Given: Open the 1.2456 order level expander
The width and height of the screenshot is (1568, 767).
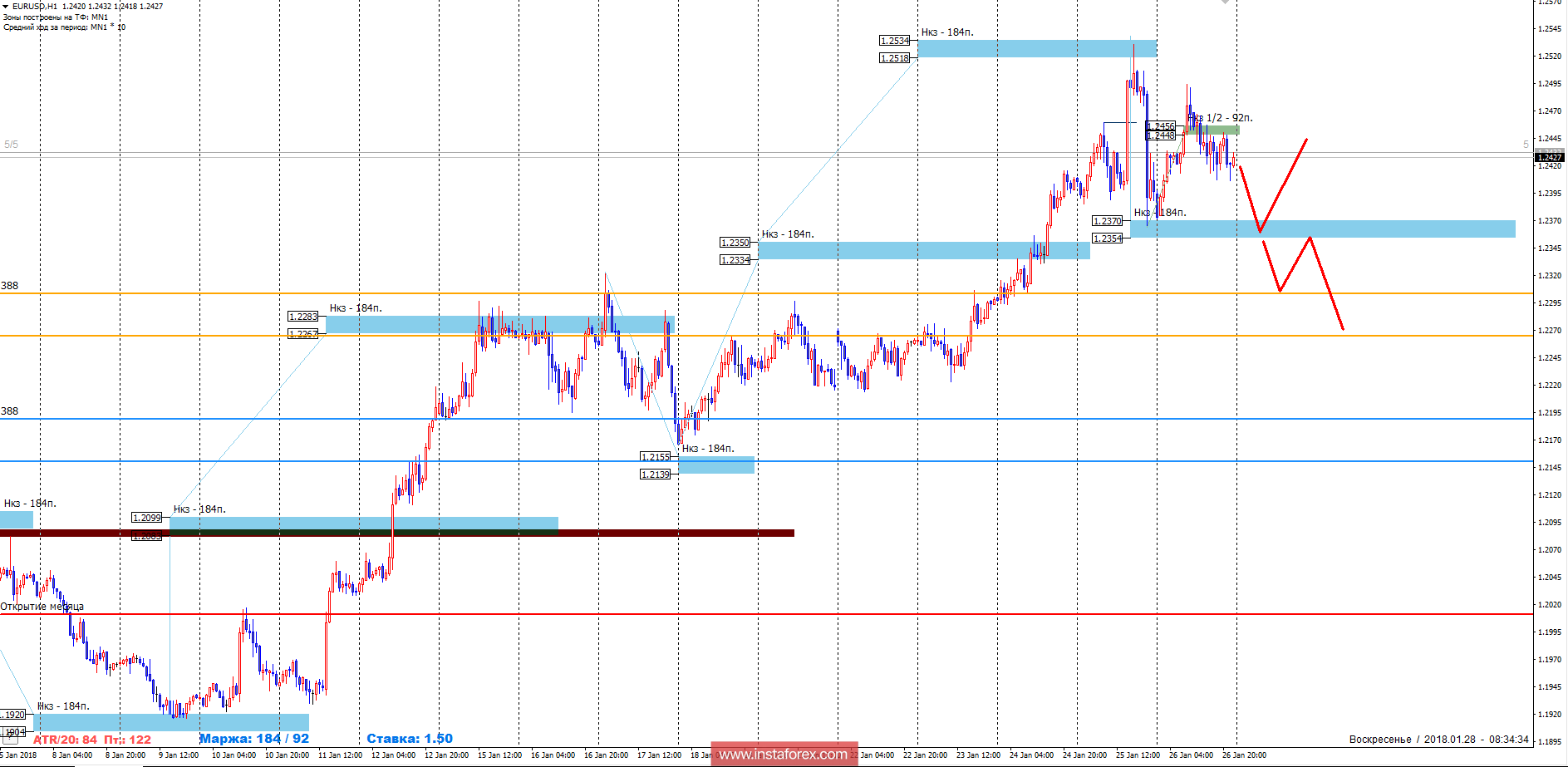Looking at the screenshot, I should pyautogui.click(x=1160, y=126).
